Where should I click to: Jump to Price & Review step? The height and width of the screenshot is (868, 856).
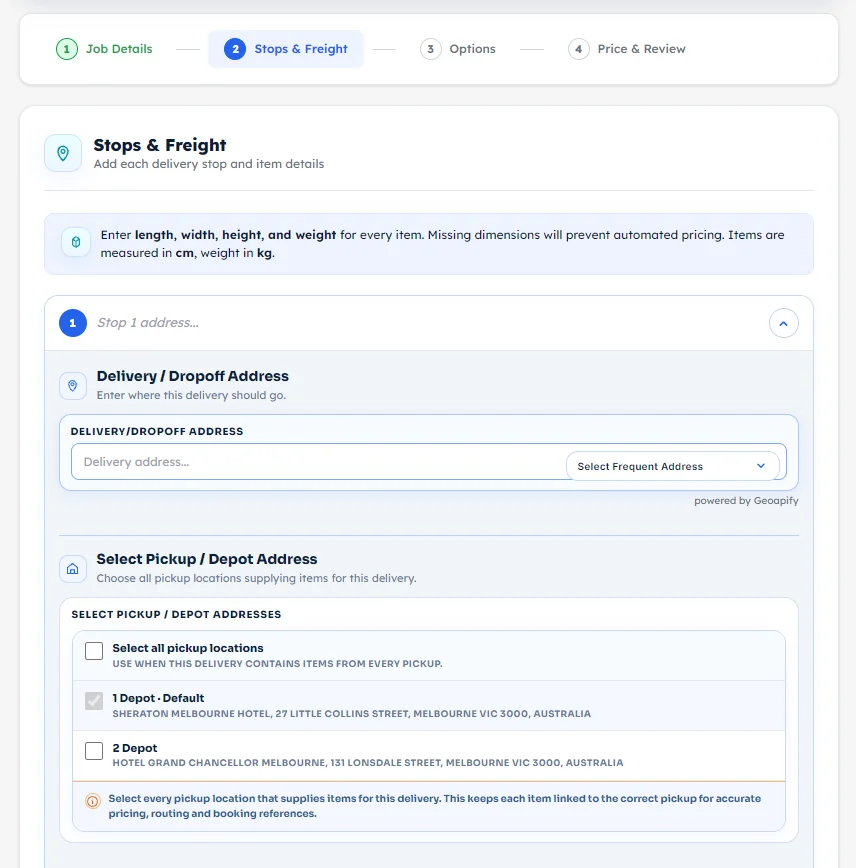pos(627,49)
